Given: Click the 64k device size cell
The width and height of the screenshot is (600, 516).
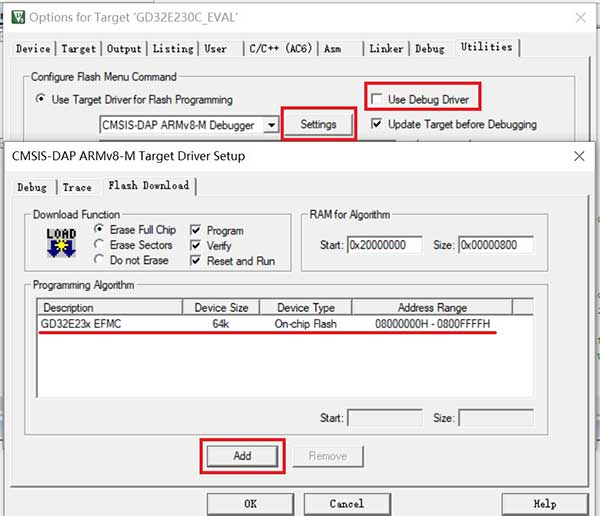Looking at the screenshot, I should (x=221, y=324).
